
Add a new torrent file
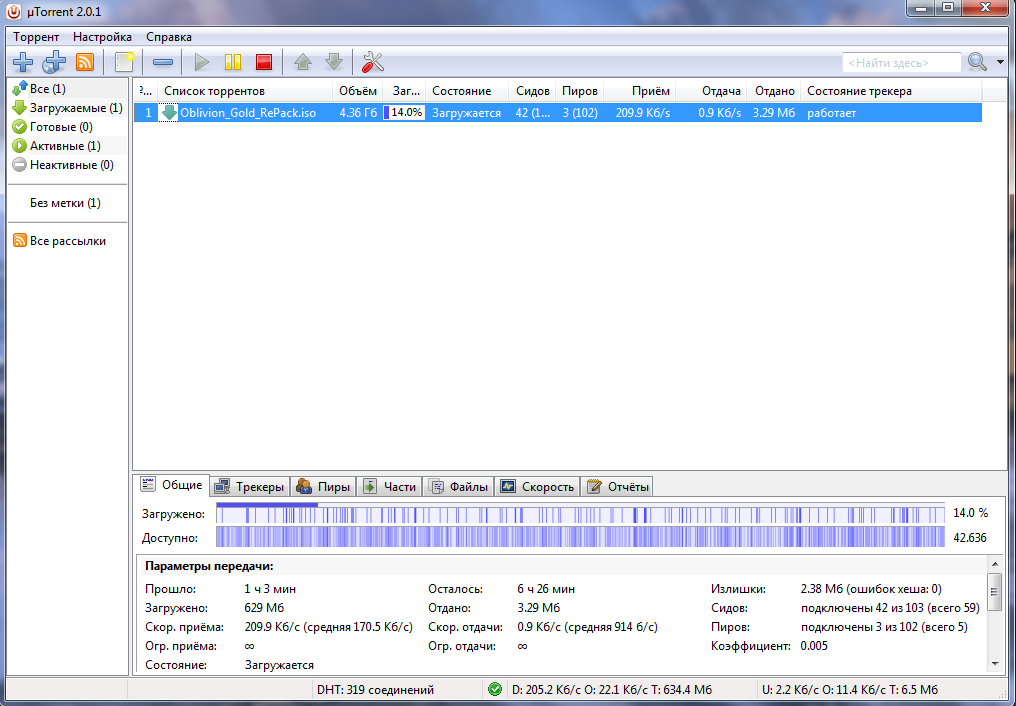coord(22,61)
